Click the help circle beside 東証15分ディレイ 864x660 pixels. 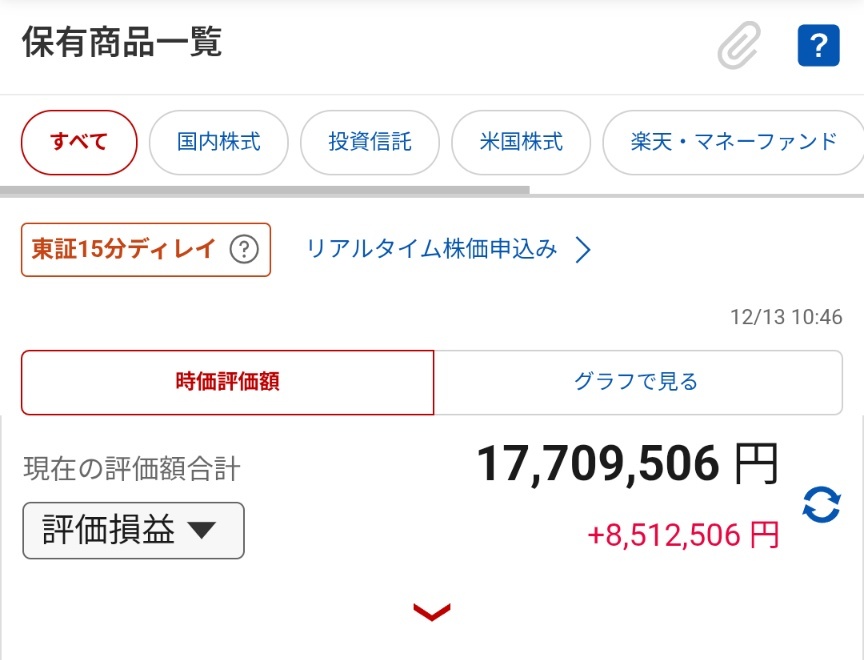[x=244, y=249]
